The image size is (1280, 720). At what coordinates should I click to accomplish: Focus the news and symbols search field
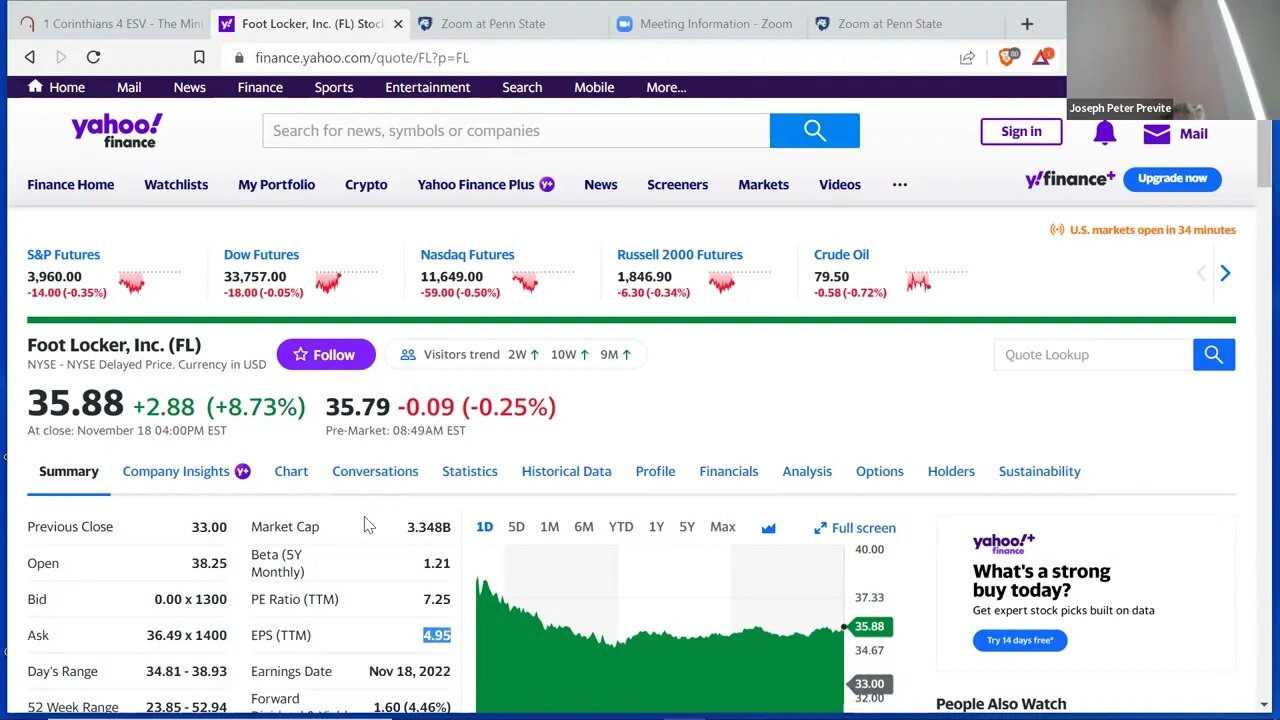tap(516, 131)
